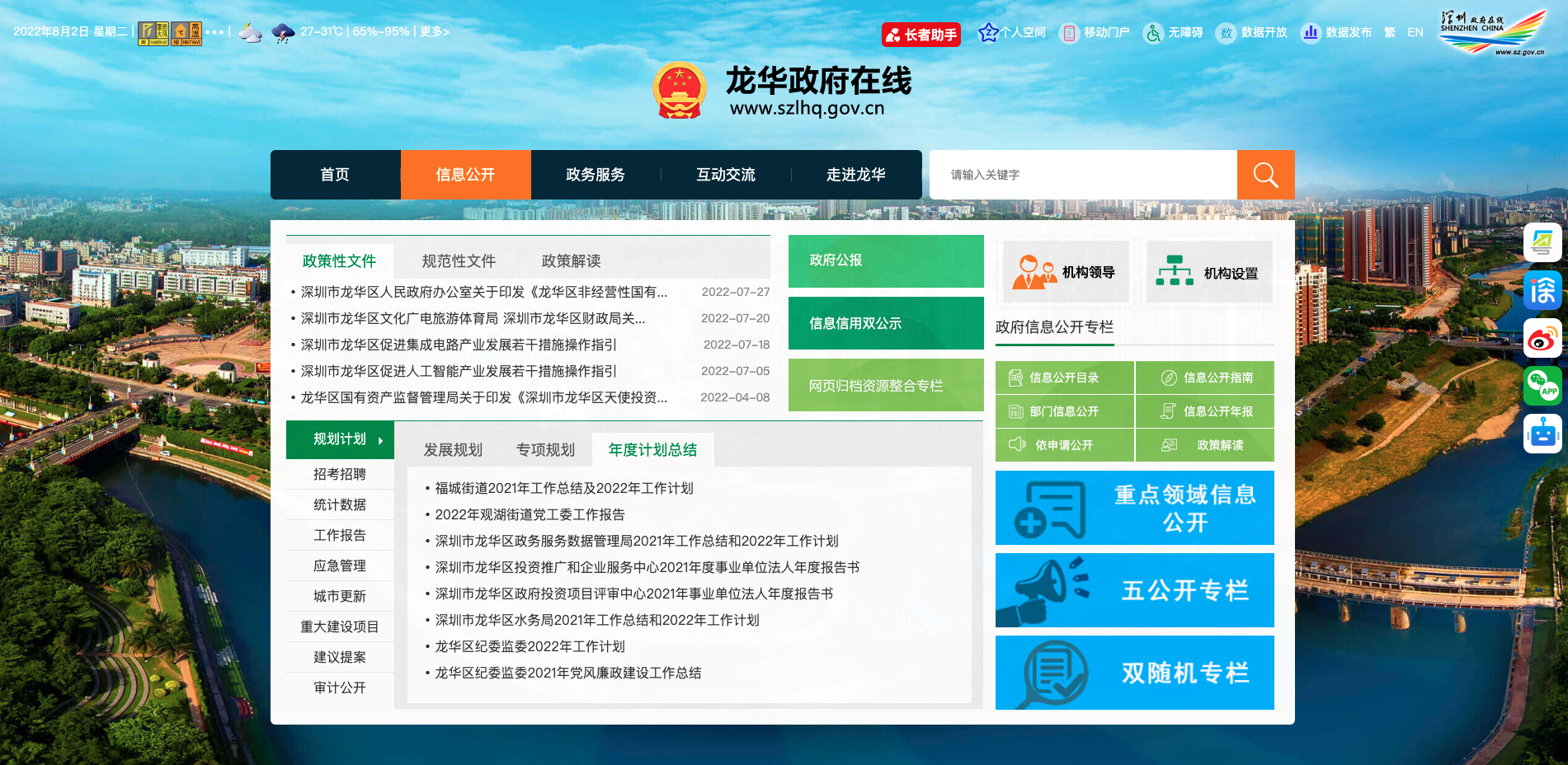Image resolution: width=1568 pixels, height=765 pixels.
Task: Open the 双随机专栏 banner
Action: click(1135, 673)
